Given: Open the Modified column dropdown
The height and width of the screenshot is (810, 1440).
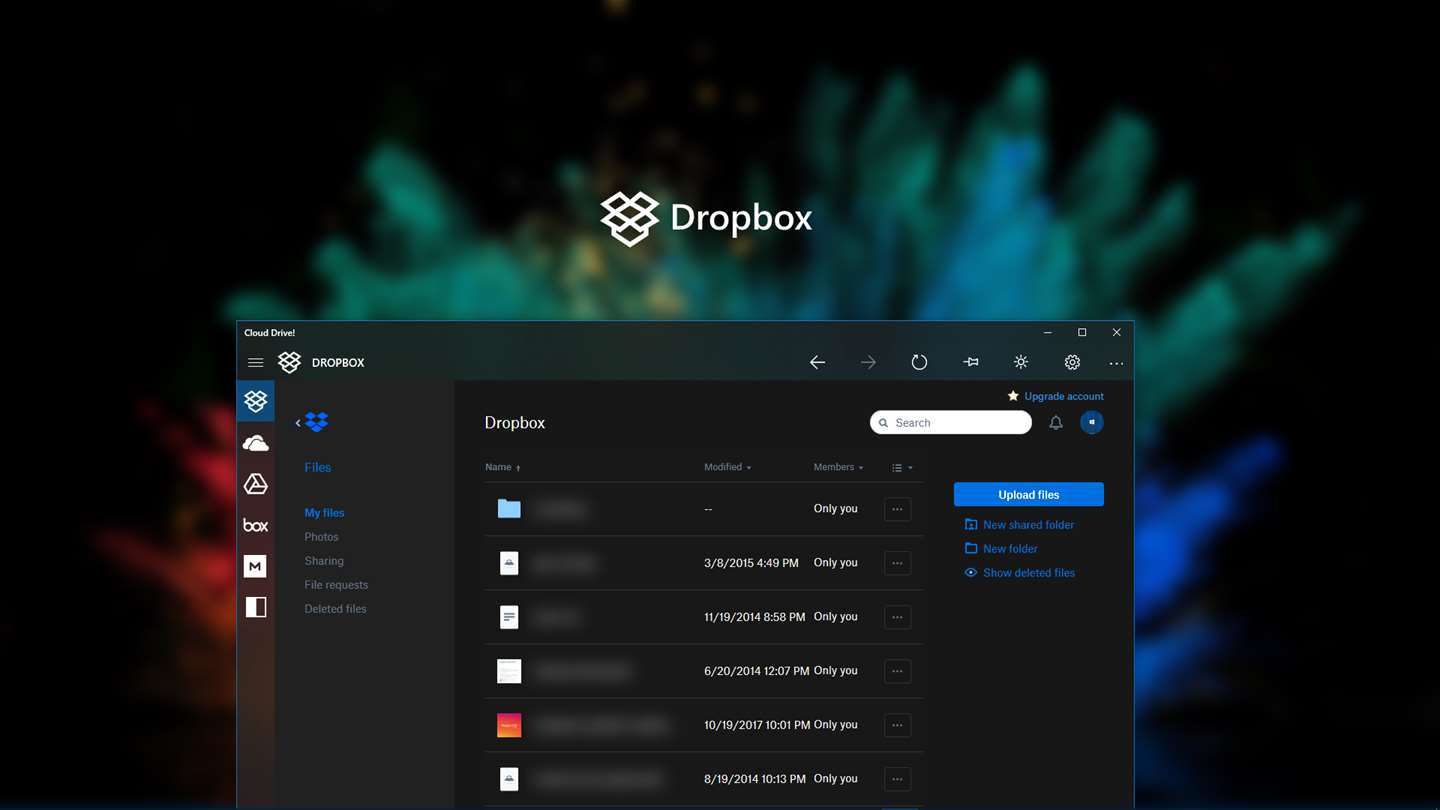Looking at the screenshot, I should 727,467.
